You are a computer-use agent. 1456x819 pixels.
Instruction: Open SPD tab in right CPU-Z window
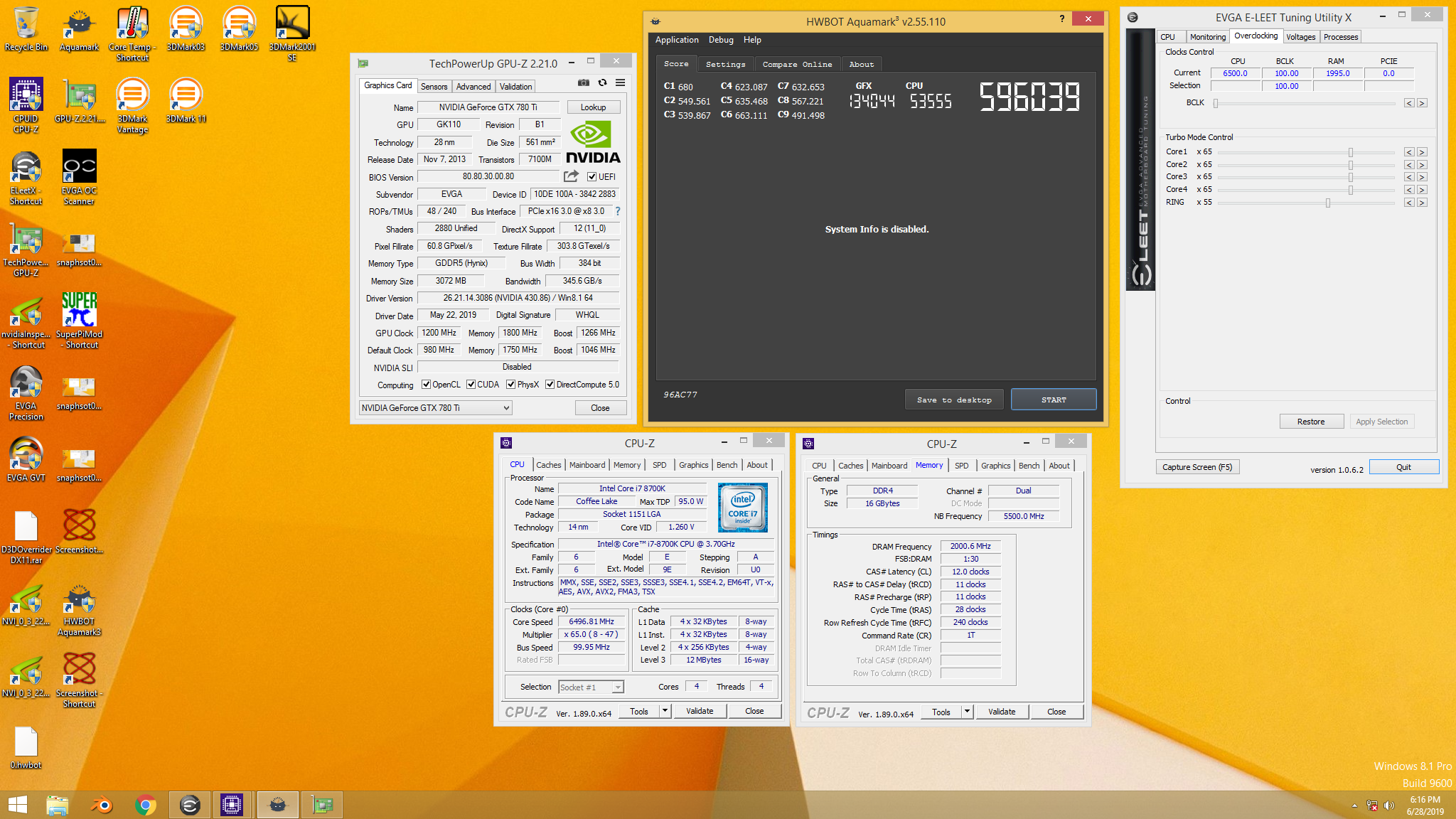961,466
